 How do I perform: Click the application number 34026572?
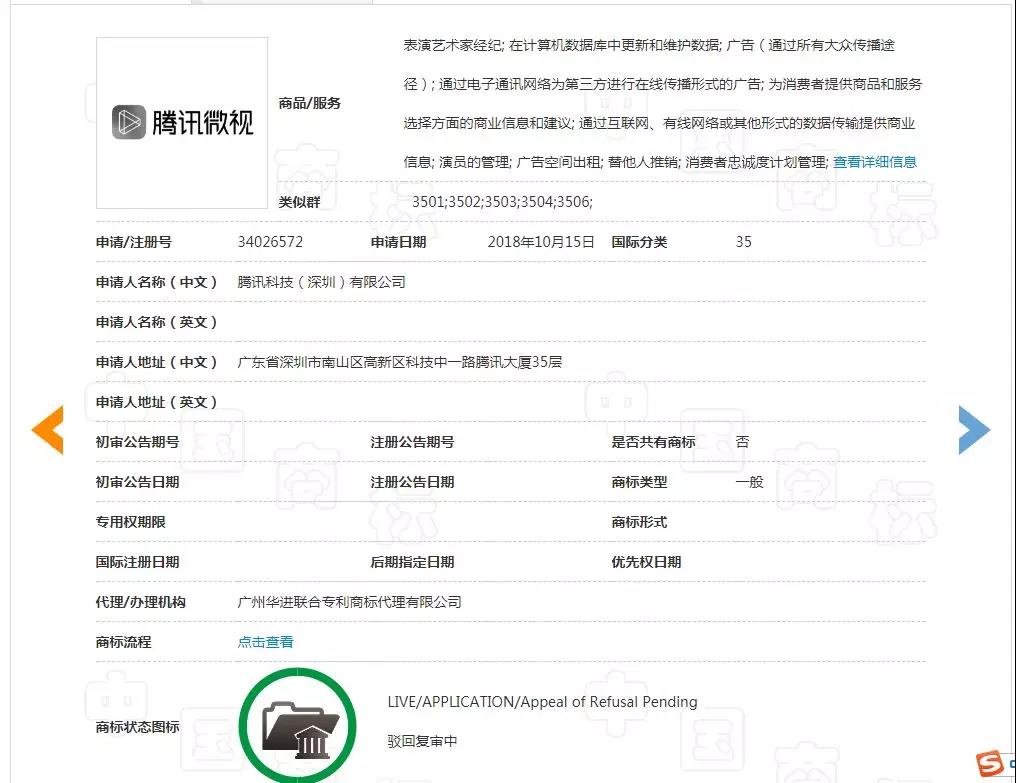tap(270, 242)
